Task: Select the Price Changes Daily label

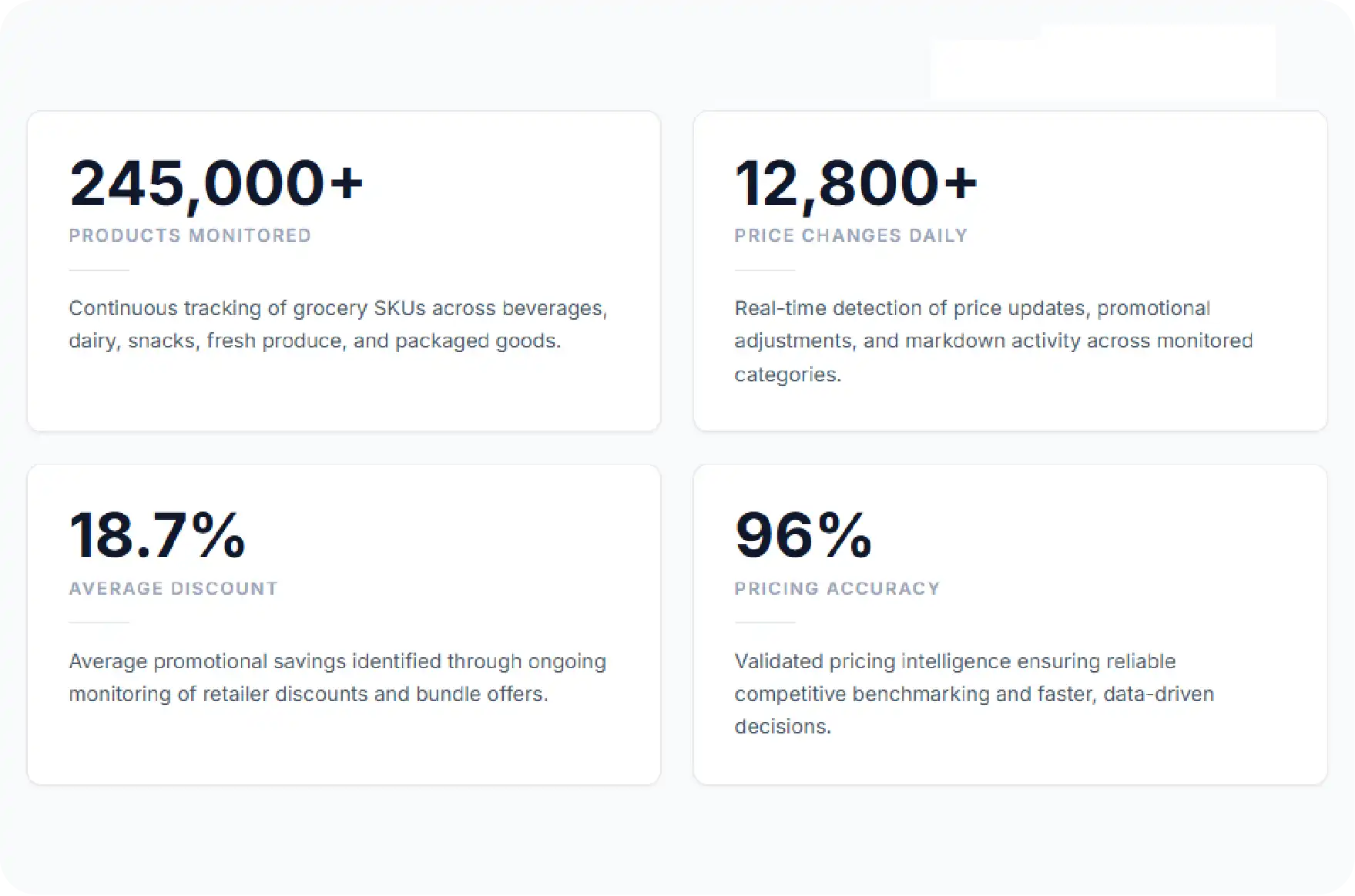Action: [x=850, y=236]
